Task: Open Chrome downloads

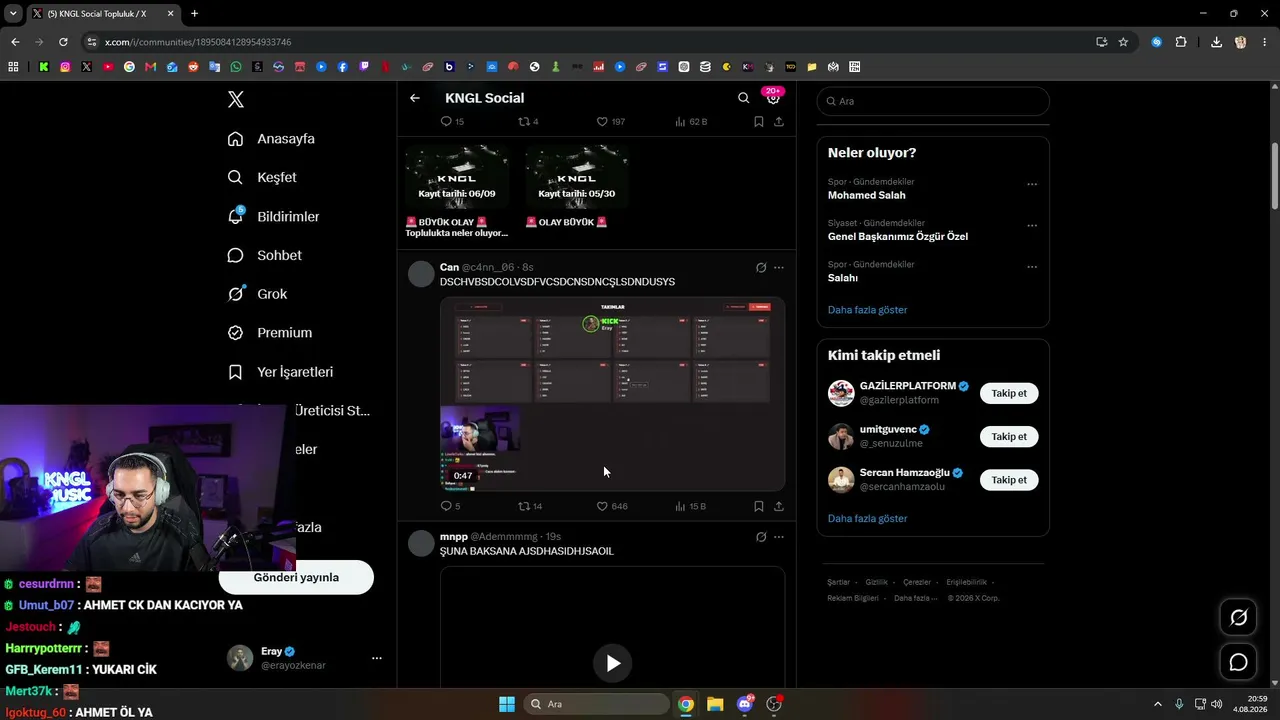Action: [1216, 42]
